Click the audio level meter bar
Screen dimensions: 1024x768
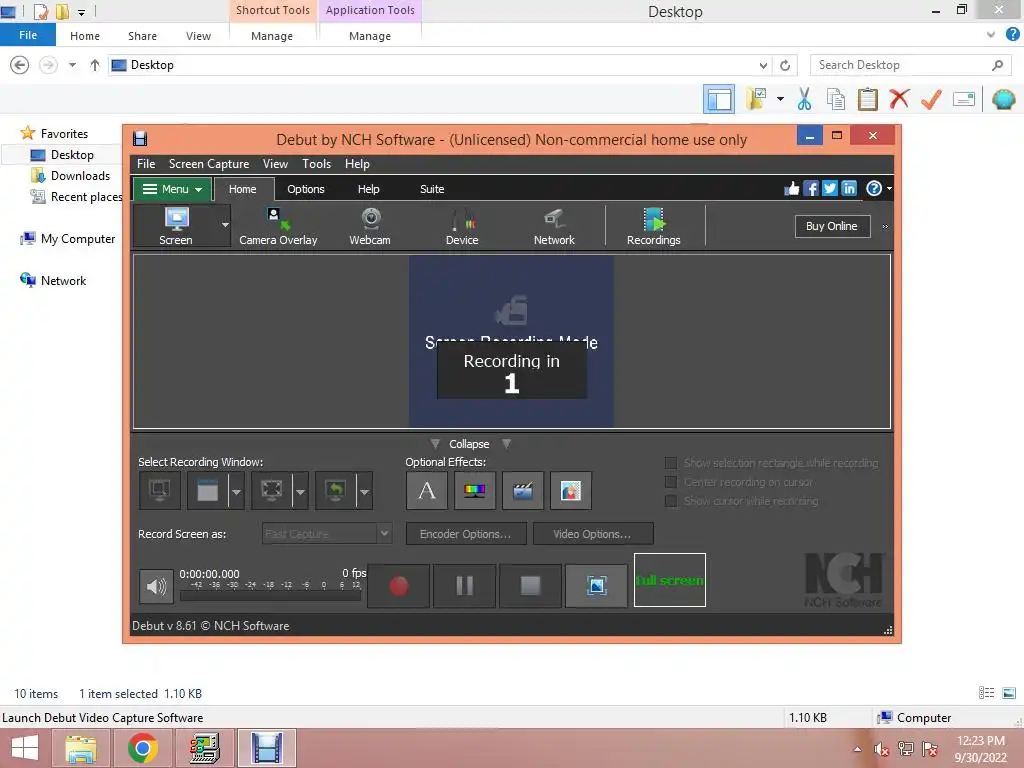click(270, 596)
